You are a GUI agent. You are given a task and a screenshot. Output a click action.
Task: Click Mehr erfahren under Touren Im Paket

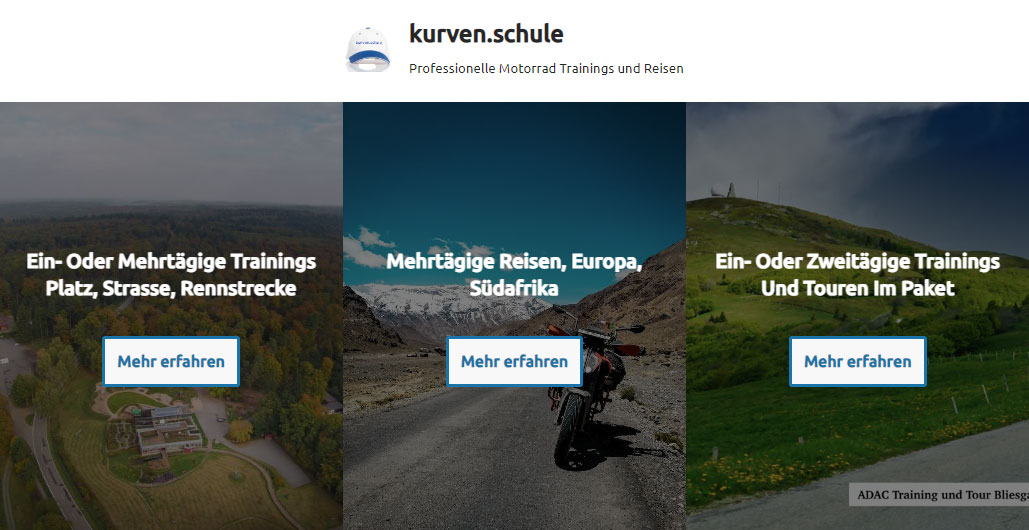(x=858, y=361)
